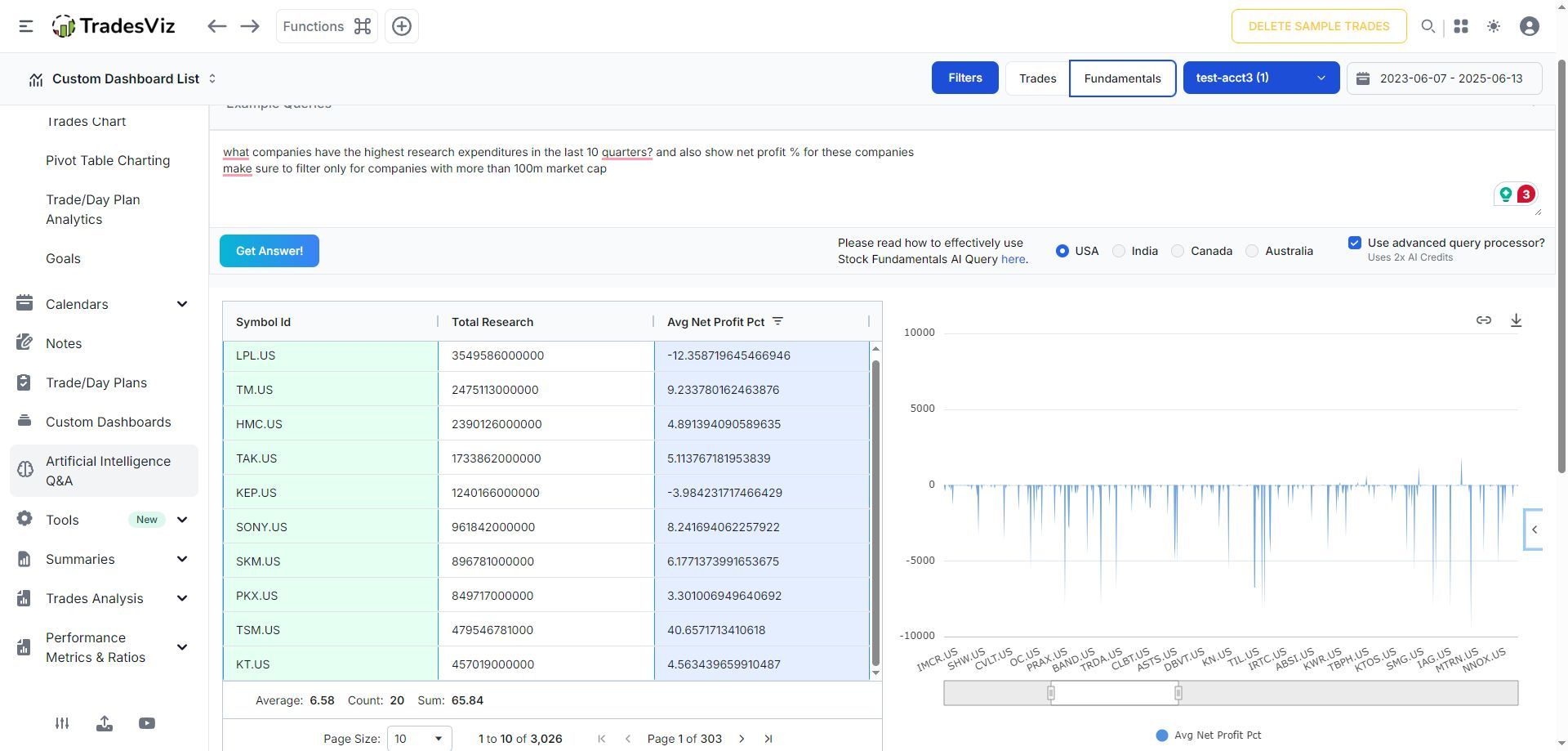Open the sliders settings icon in sidebar footer
This screenshot has height=751, width=1568.
point(62,723)
